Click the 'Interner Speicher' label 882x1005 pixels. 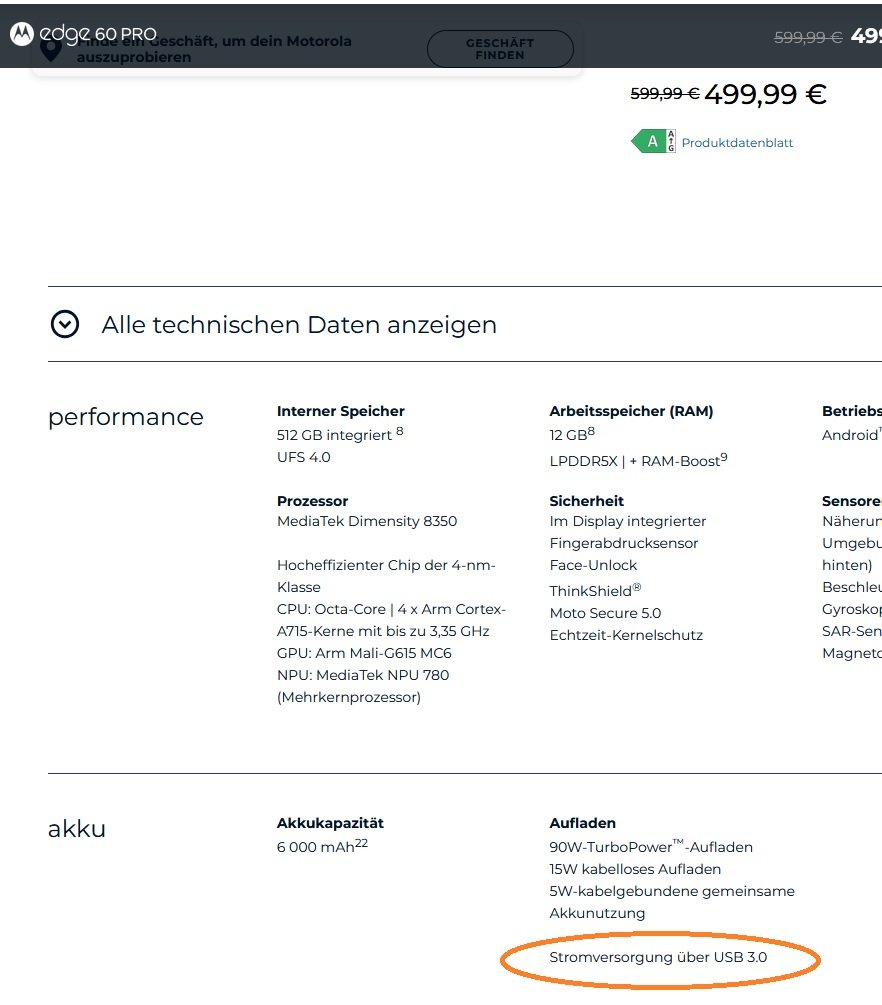(x=340, y=411)
